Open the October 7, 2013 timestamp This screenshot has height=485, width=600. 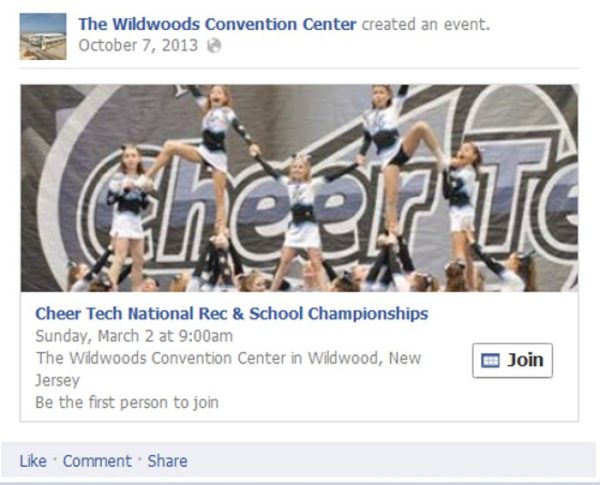[138, 46]
